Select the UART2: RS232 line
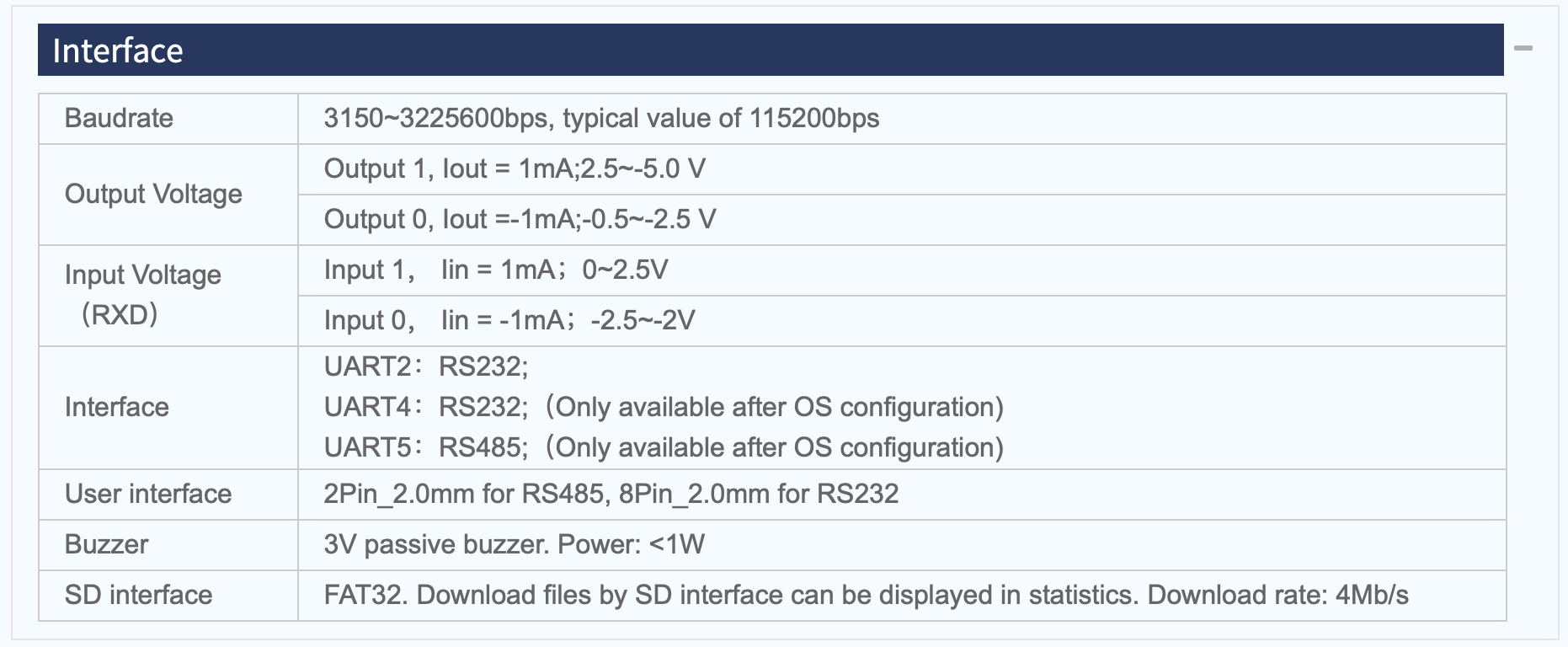1568x647 pixels. (x=426, y=366)
